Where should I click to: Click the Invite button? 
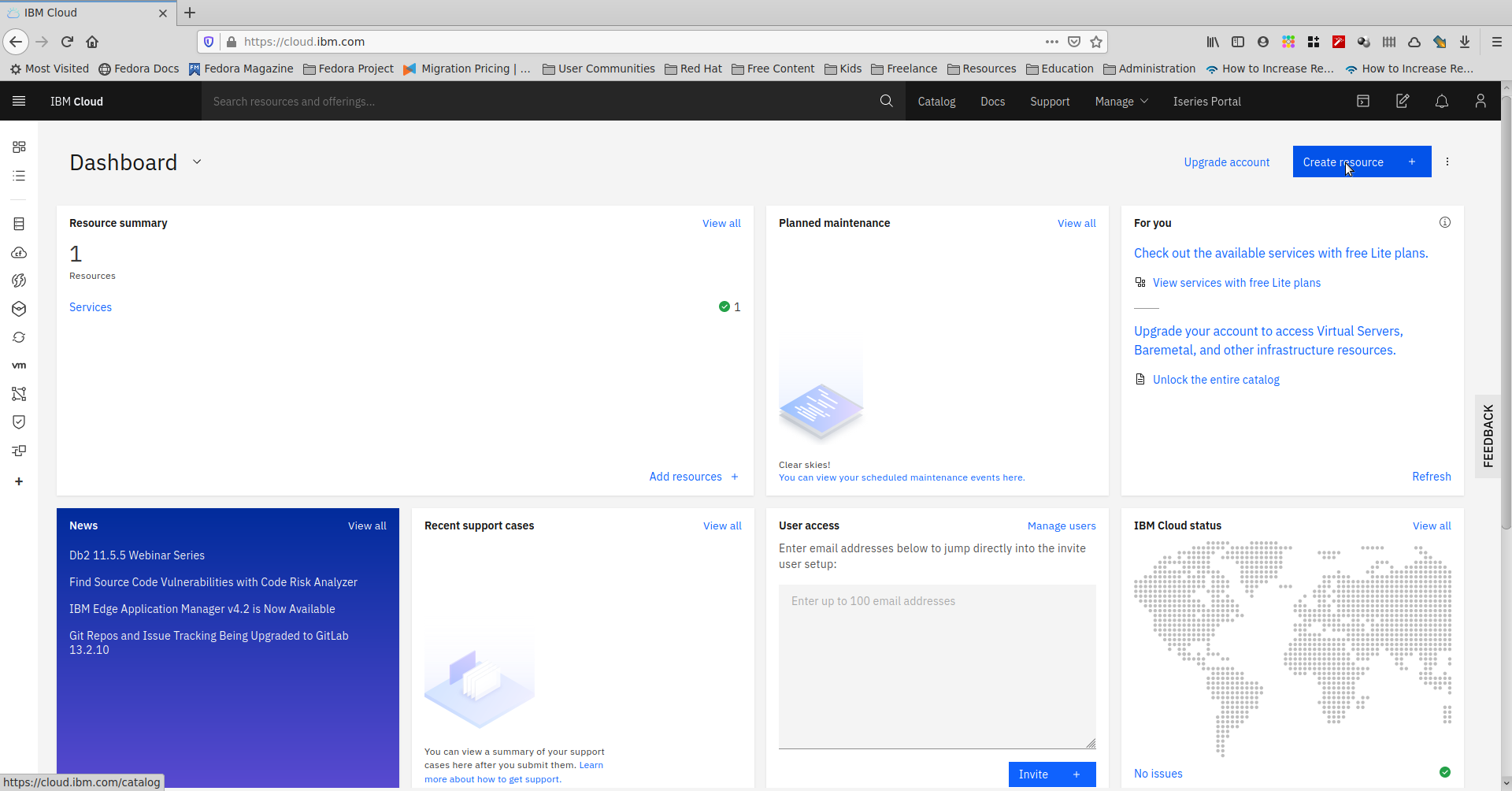pos(1052,774)
